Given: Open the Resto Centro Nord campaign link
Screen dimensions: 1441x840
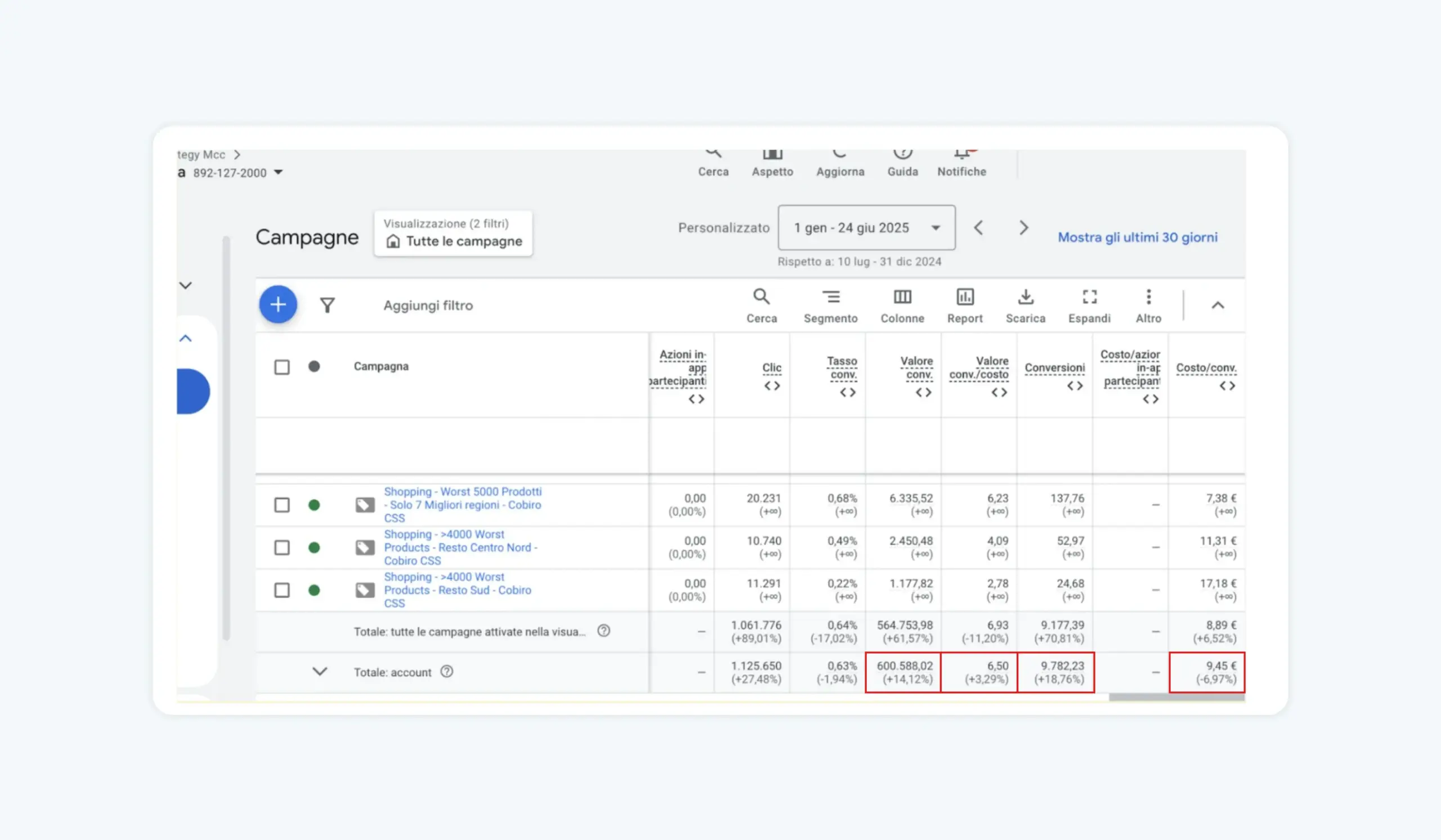Looking at the screenshot, I should (460, 547).
